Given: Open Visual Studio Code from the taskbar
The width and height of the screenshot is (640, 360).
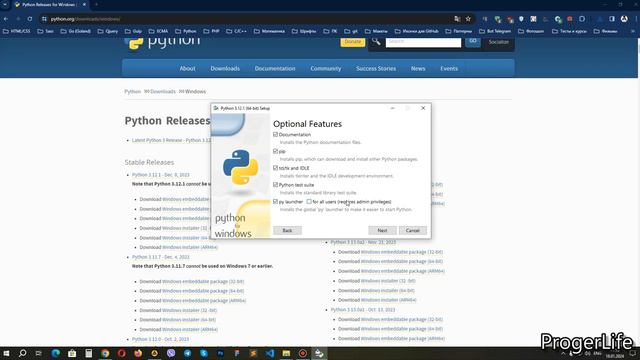Looking at the screenshot, I should [270, 353].
